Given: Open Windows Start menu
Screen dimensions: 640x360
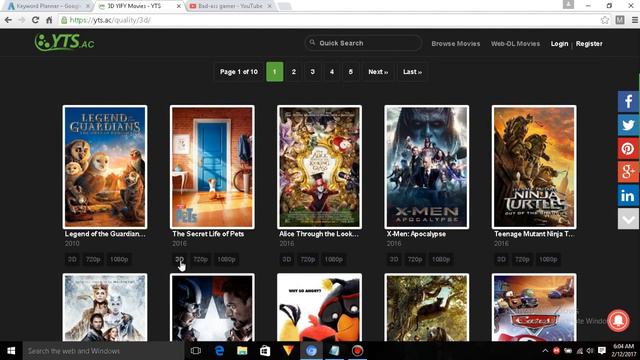Looking at the screenshot, I should pyautogui.click(x=11, y=351).
